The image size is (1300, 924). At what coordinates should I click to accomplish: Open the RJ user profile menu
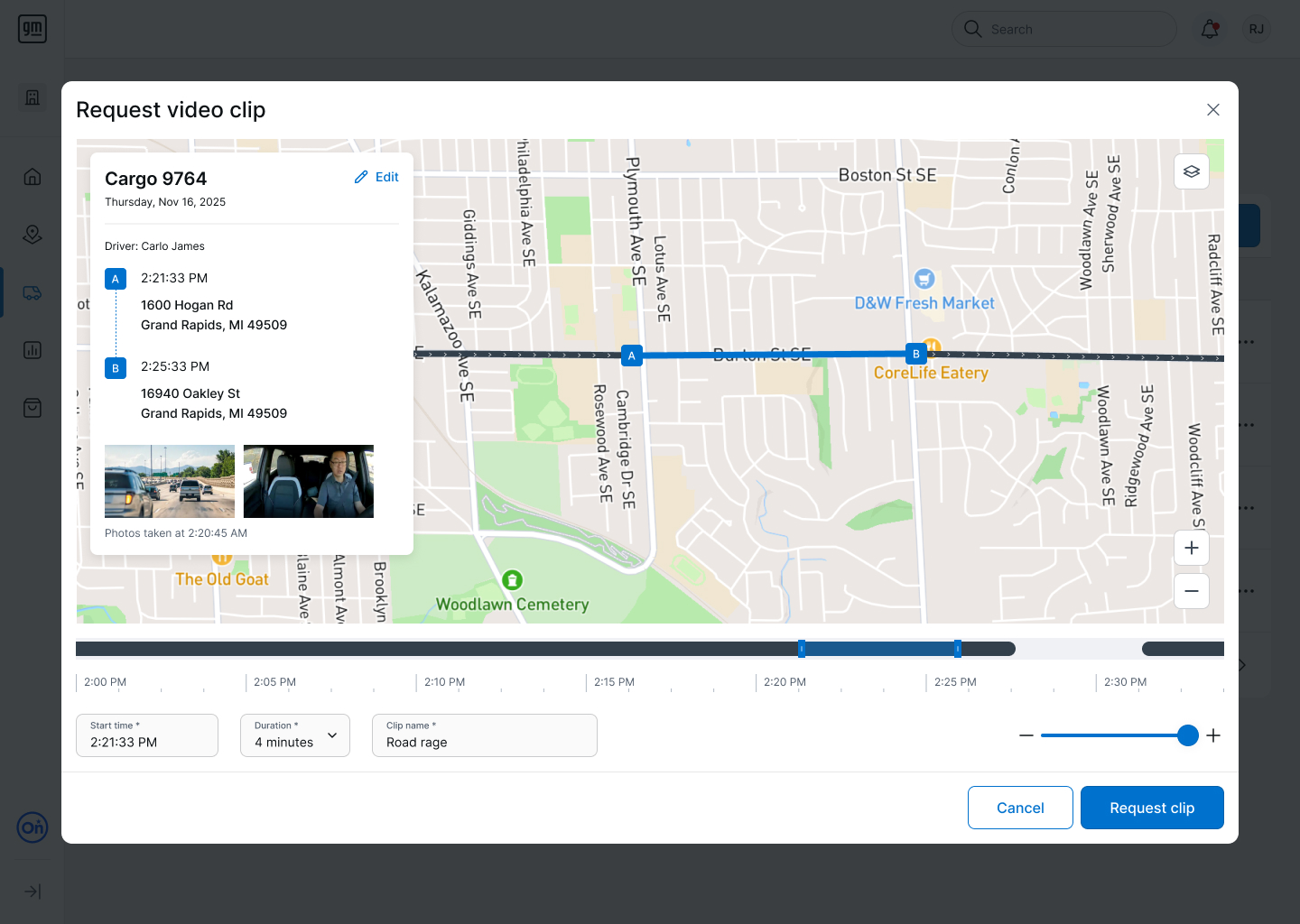point(1257,29)
